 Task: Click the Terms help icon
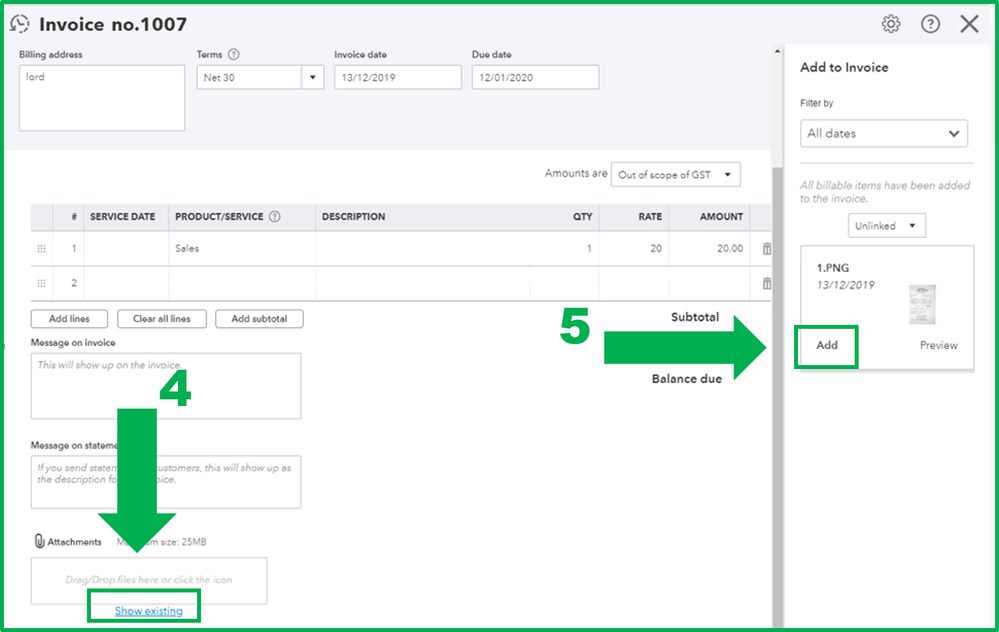[234, 54]
